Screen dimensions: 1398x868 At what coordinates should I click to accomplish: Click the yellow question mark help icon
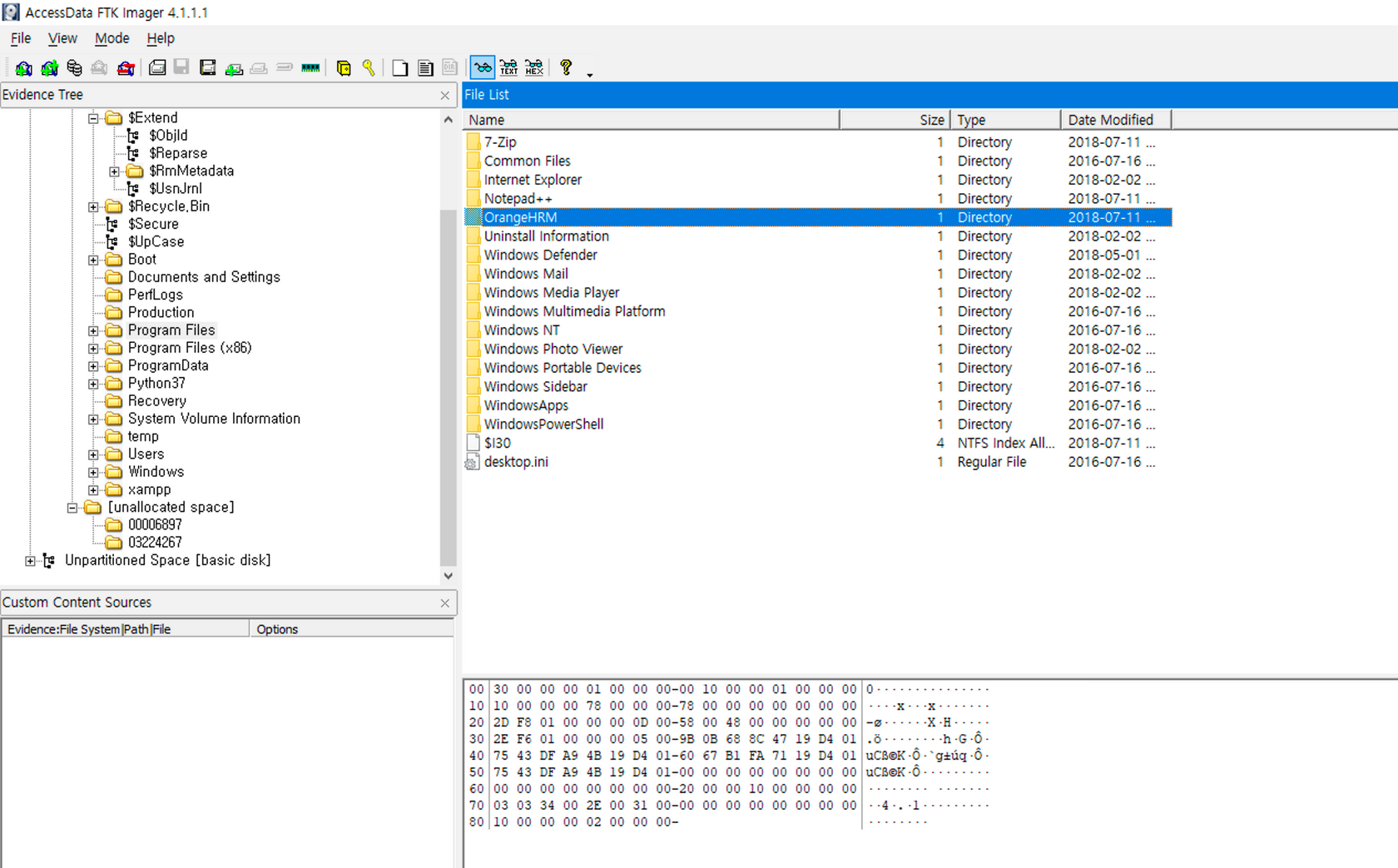(x=566, y=68)
